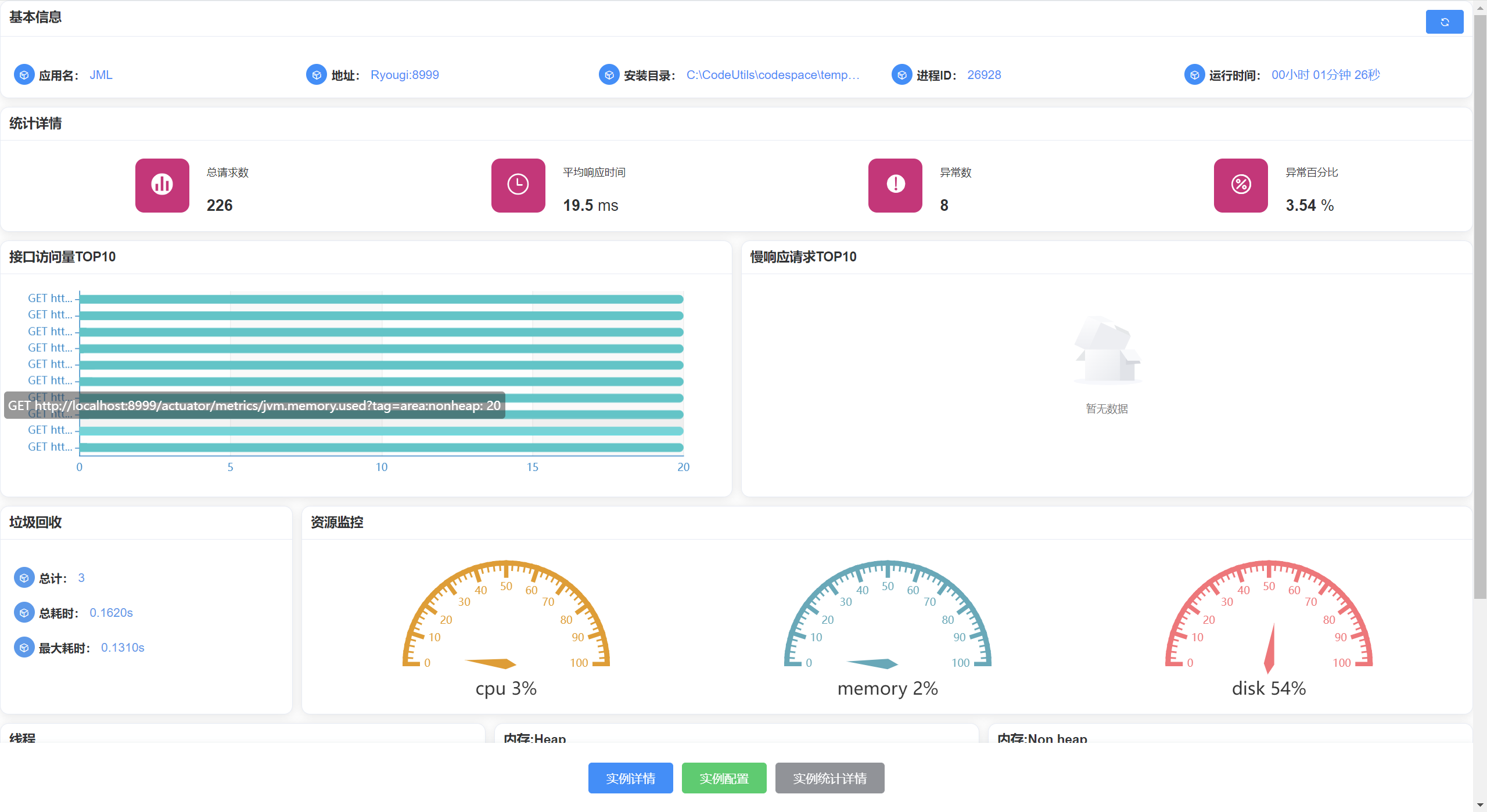Click the vertical page scrollbar
Viewport: 1487px width, 812px height.
coord(1479,290)
